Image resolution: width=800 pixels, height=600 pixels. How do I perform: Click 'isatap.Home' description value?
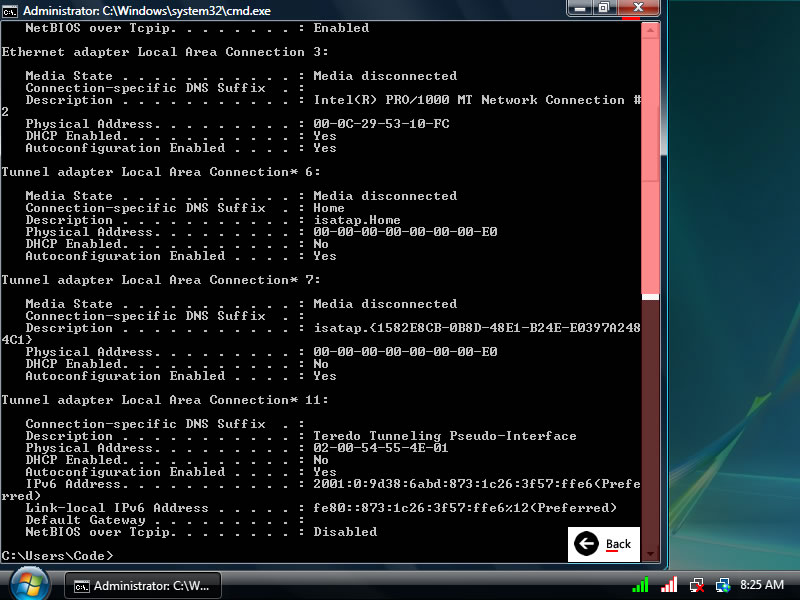(x=357, y=220)
